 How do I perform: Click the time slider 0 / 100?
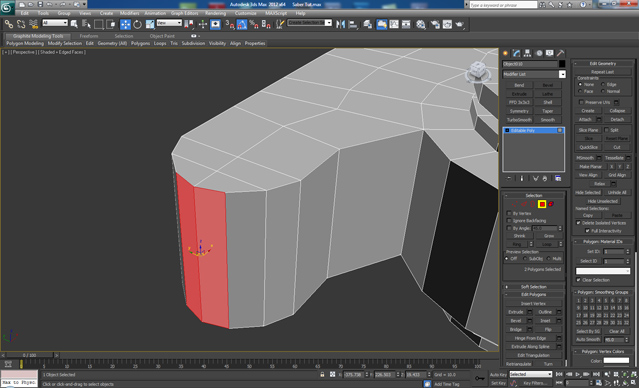click(29, 355)
